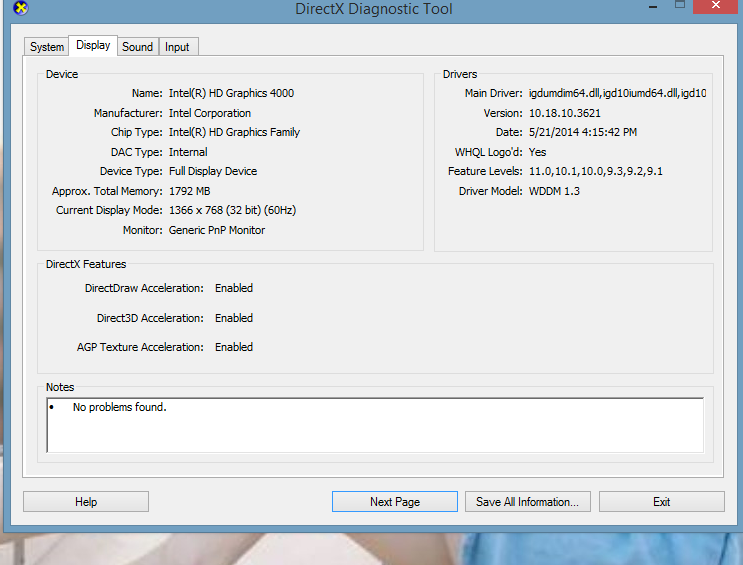Click the 'Drivers' group heading
Viewport: 743px width, 565px height.
pos(460,74)
